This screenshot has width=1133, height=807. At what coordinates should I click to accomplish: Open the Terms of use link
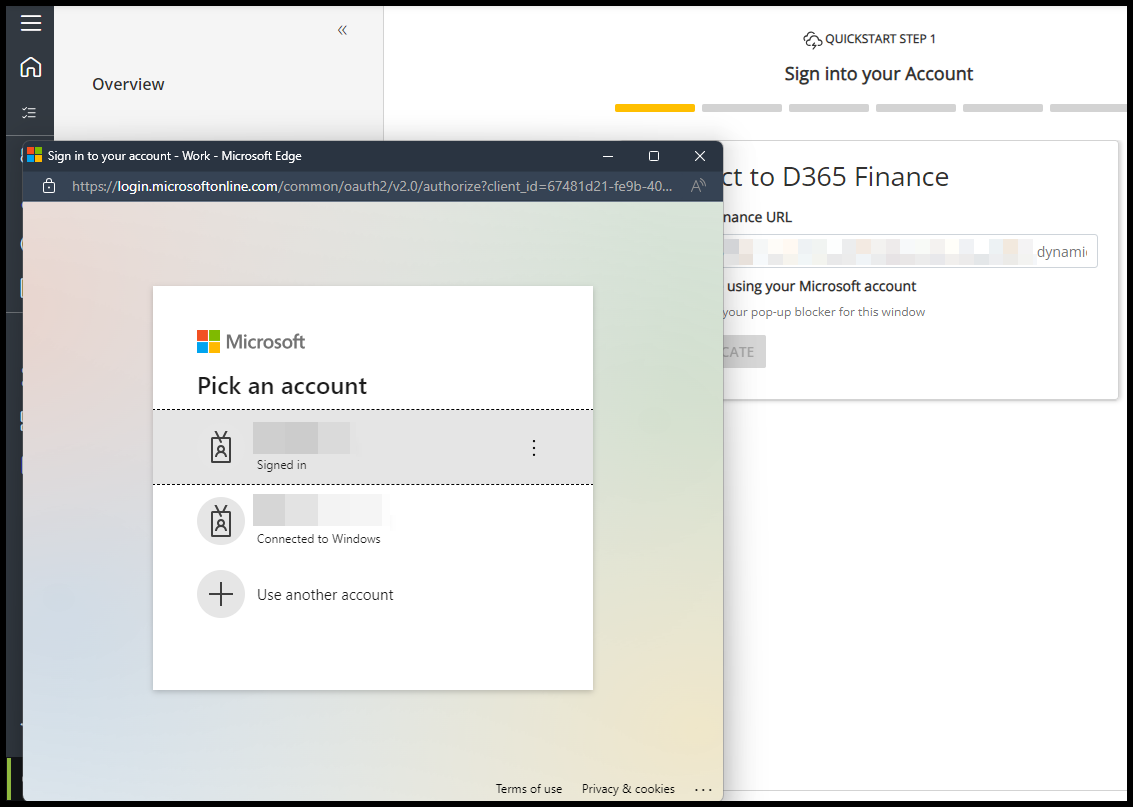[529, 789]
